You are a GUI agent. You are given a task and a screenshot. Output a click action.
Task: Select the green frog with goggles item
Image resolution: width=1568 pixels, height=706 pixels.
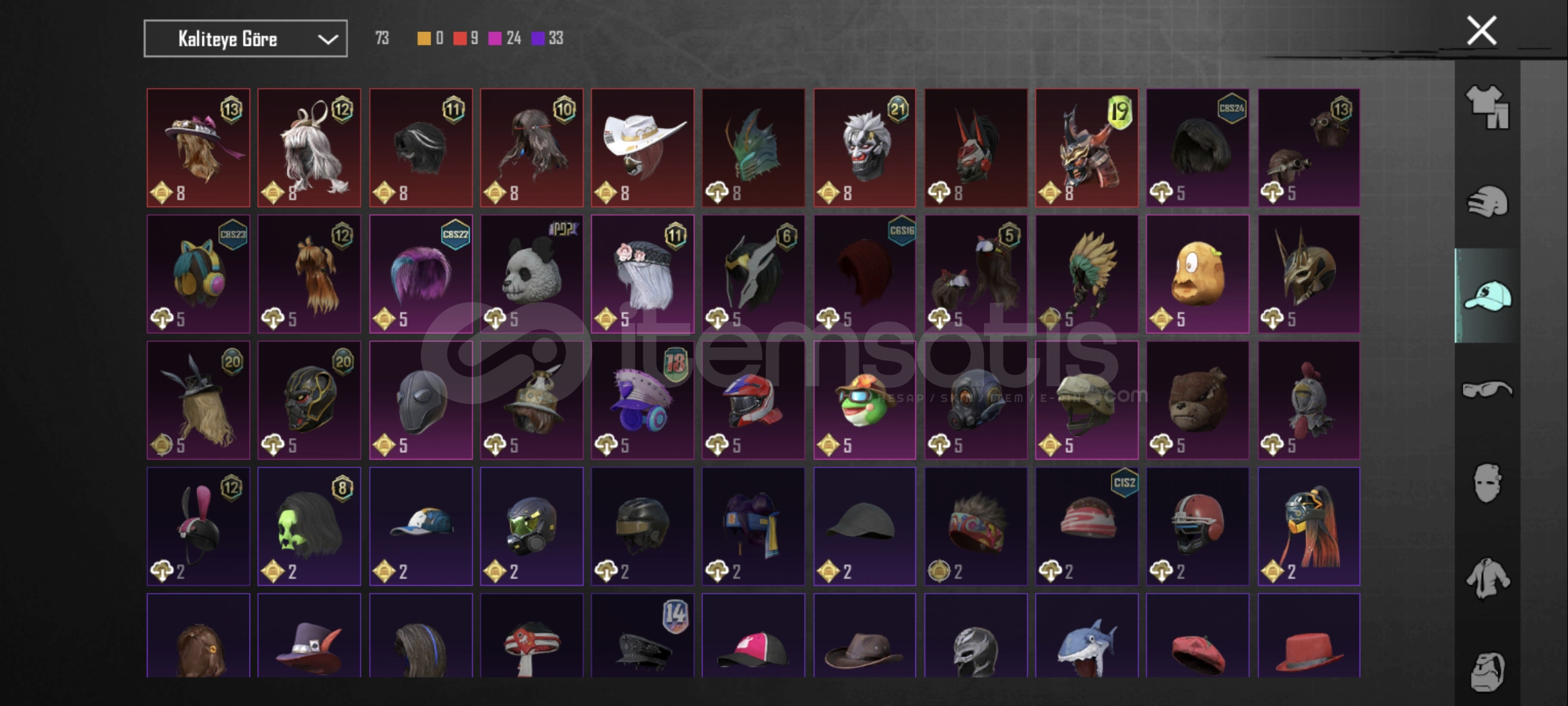click(x=864, y=400)
